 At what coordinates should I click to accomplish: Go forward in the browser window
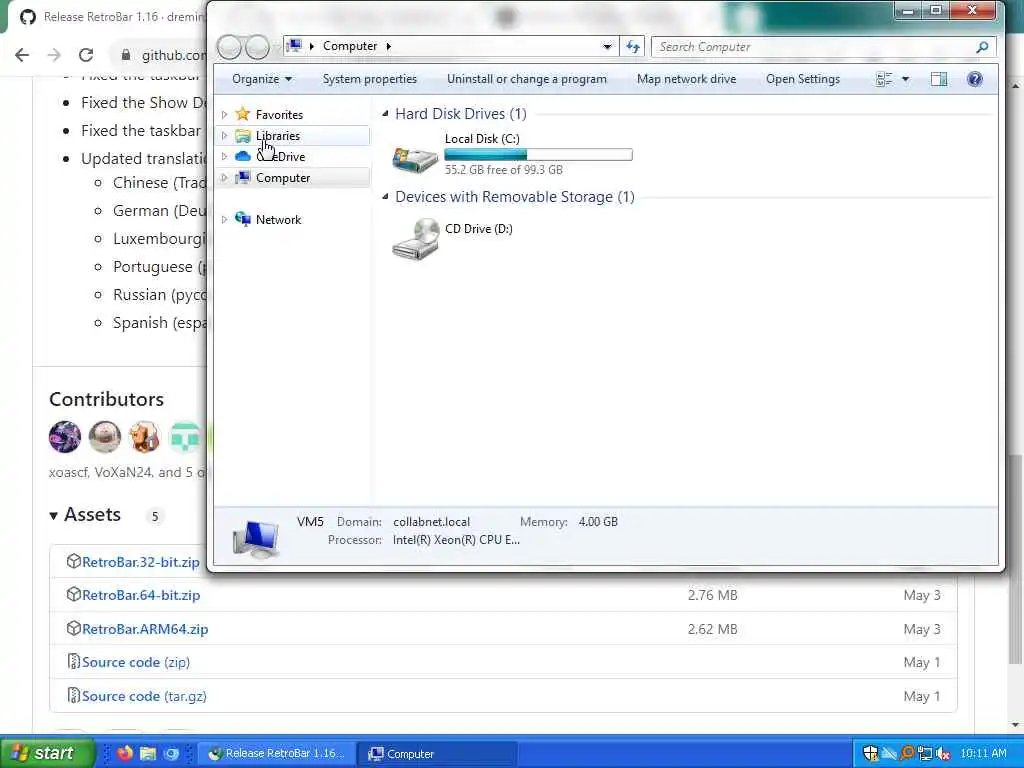pos(54,55)
